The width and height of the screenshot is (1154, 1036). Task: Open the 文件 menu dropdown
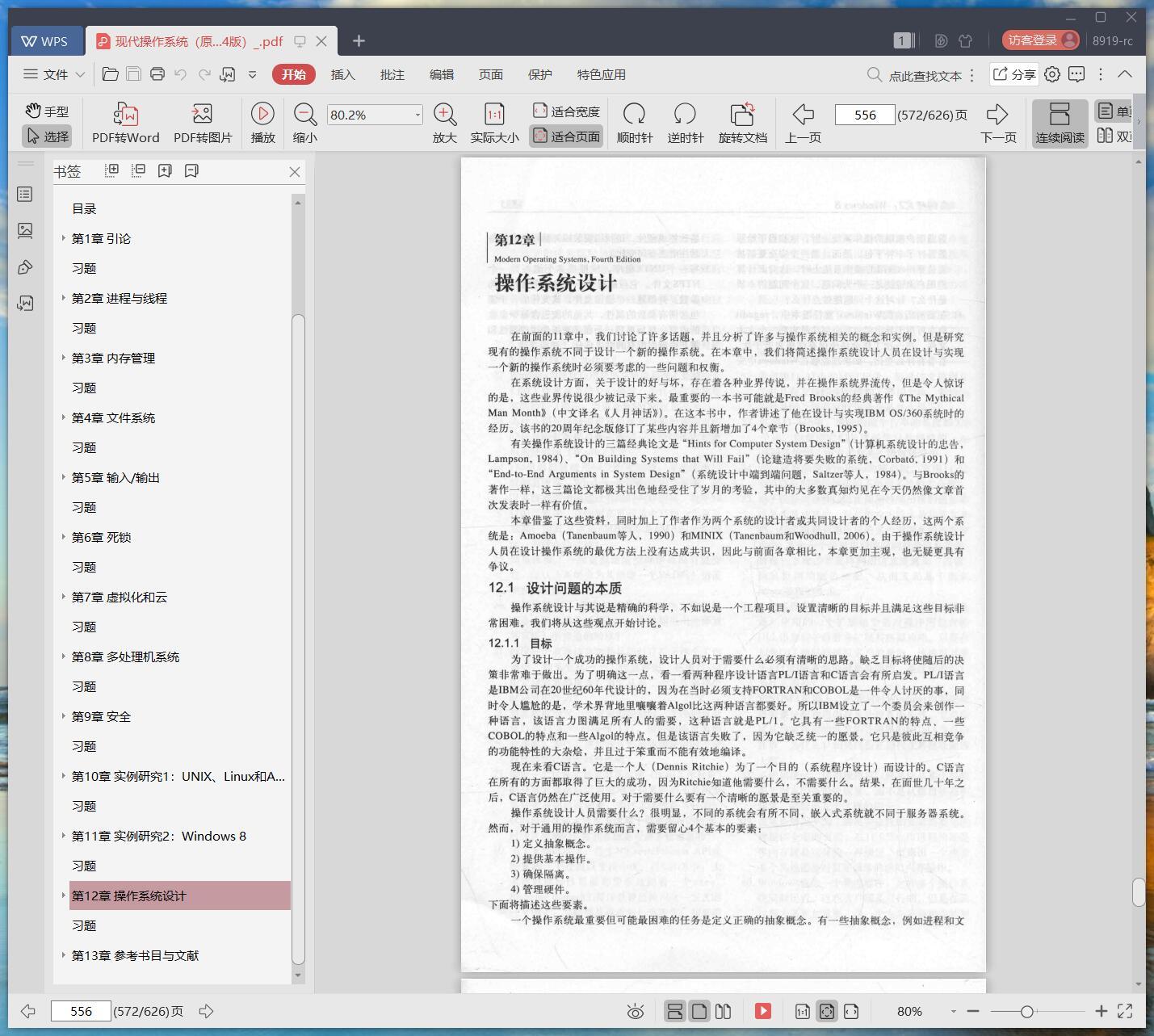coord(54,74)
